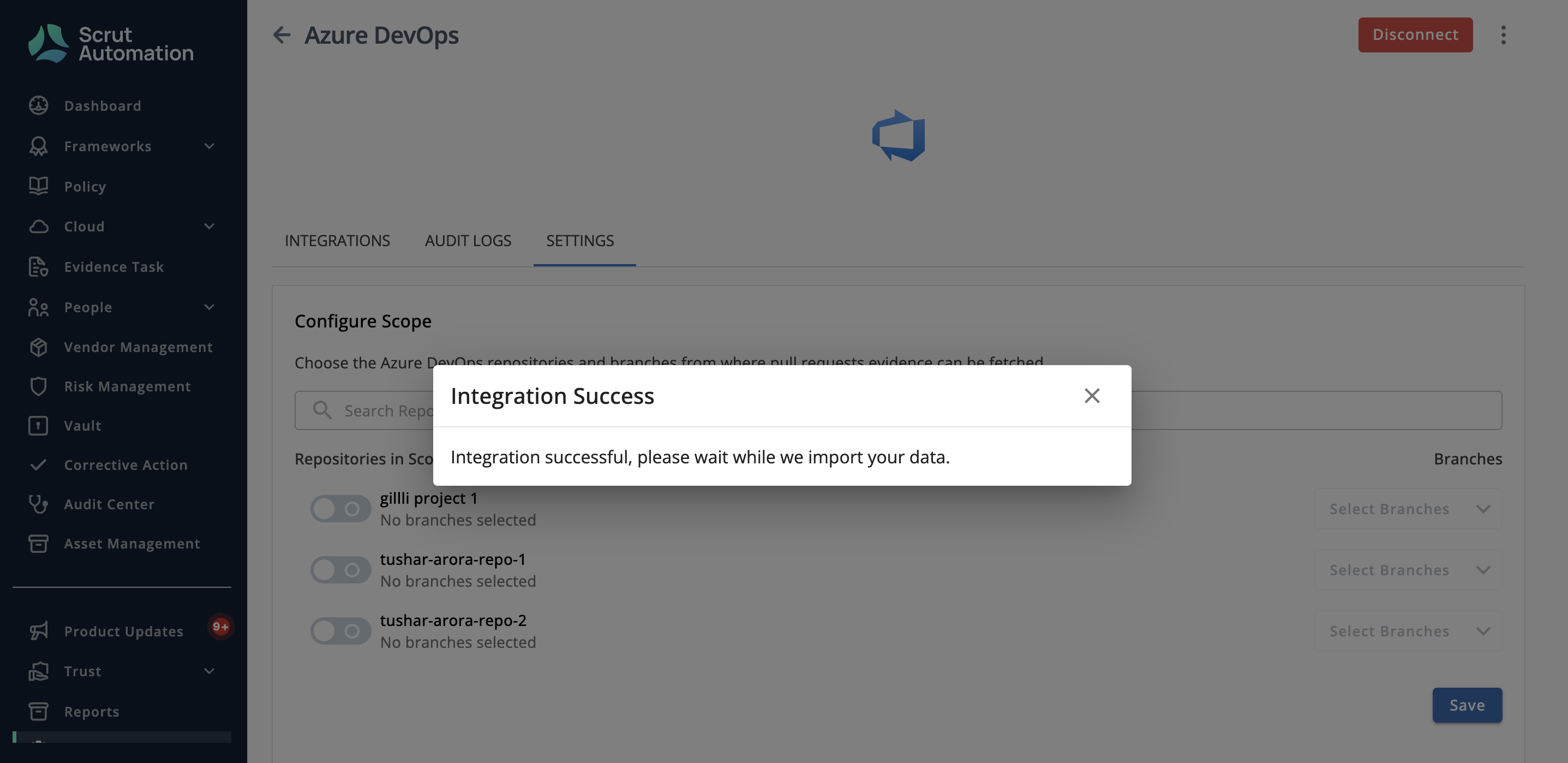
Task: Expand the Trust menu chevron
Action: pyautogui.click(x=210, y=671)
